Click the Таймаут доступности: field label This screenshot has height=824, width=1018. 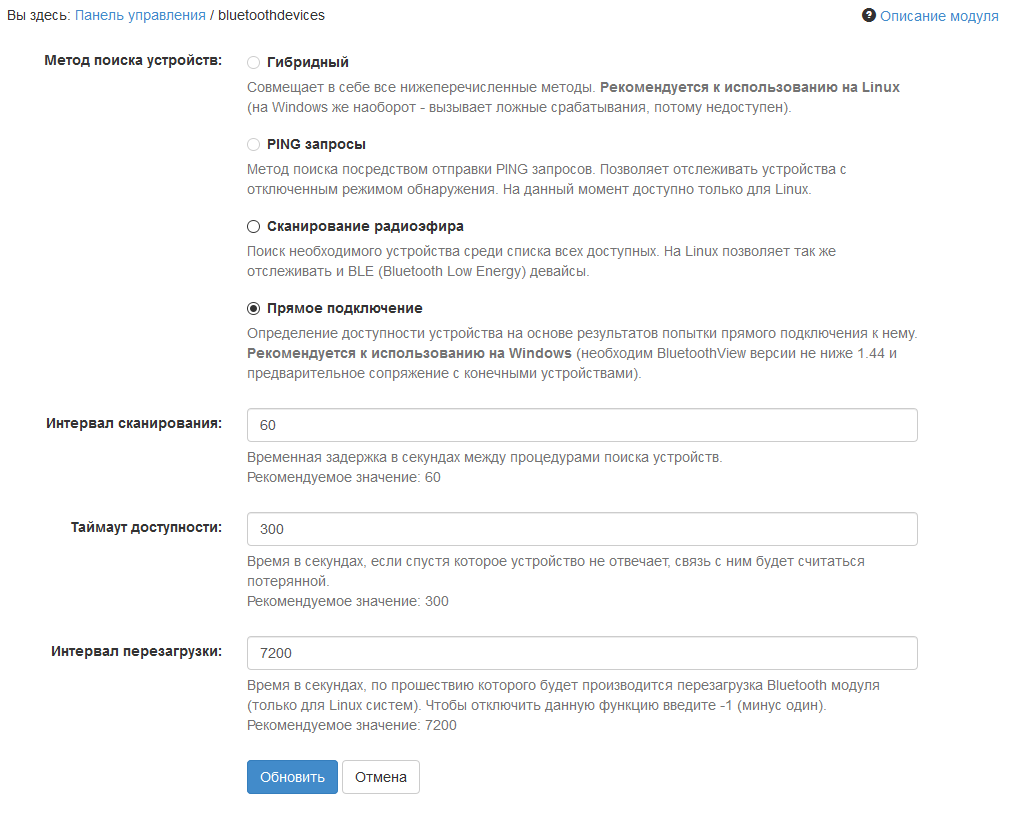(146, 527)
